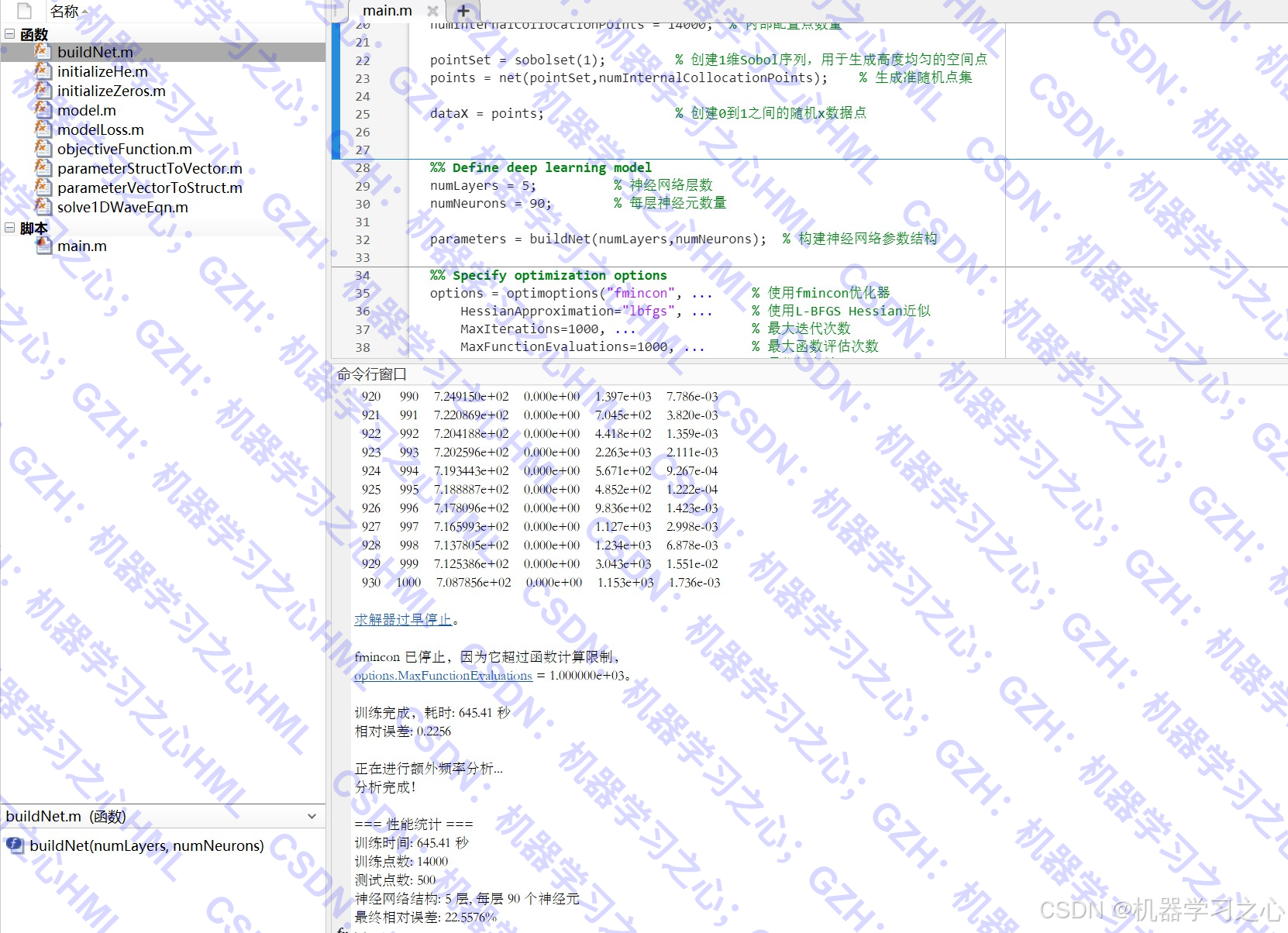The width and height of the screenshot is (1288, 933).
Task: Click the buildNet function icon in details panel
Action: click(15, 845)
